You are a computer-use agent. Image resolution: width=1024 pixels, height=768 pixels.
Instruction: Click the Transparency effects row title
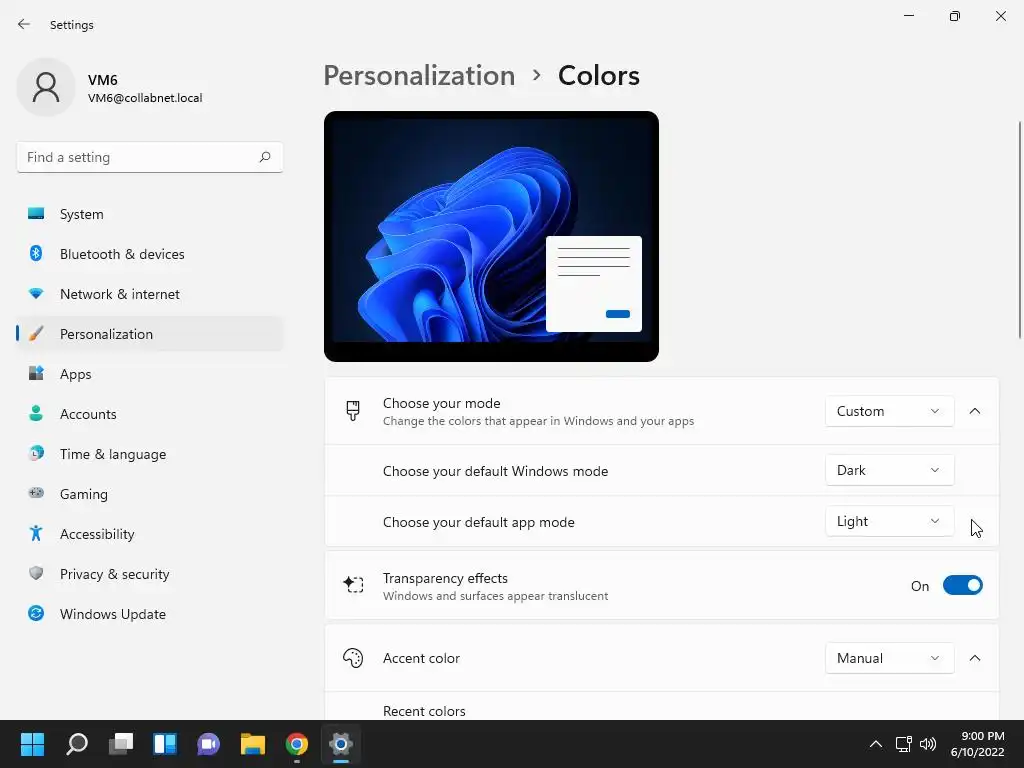click(445, 578)
